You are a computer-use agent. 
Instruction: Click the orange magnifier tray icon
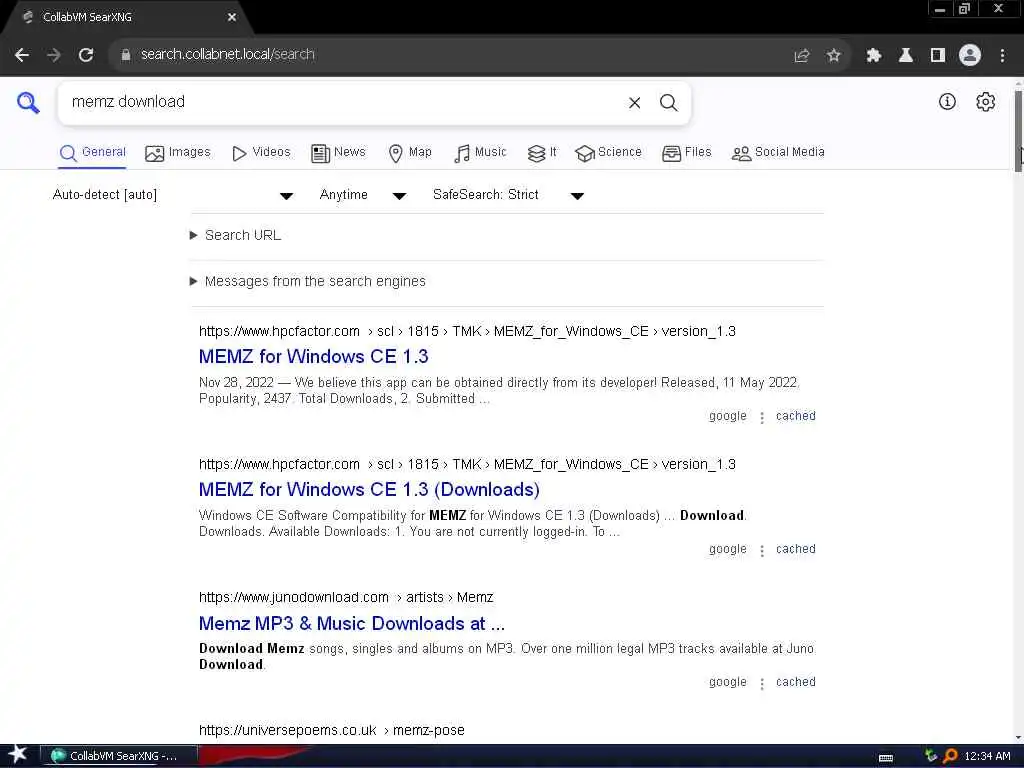pos(950,756)
